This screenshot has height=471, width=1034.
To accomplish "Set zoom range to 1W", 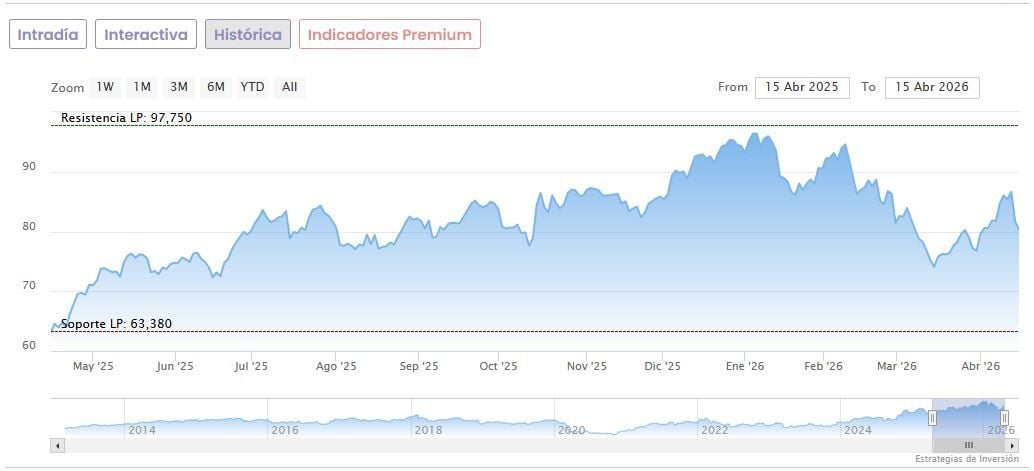I will (105, 87).
